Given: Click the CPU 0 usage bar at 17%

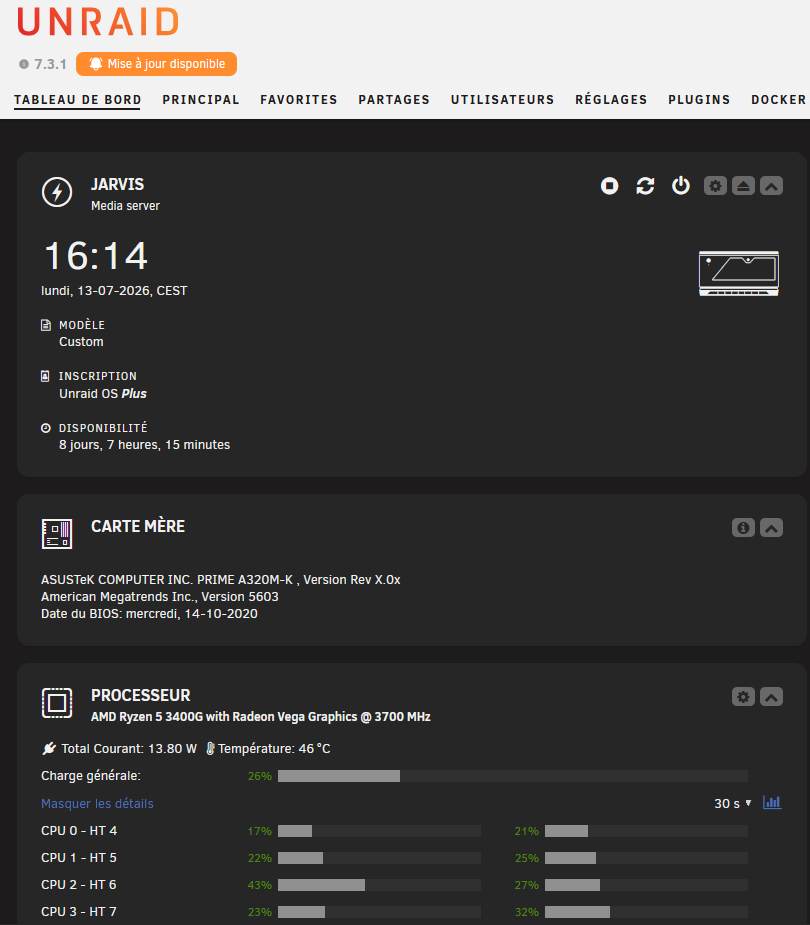Looking at the screenshot, I should click(x=379, y=831).
